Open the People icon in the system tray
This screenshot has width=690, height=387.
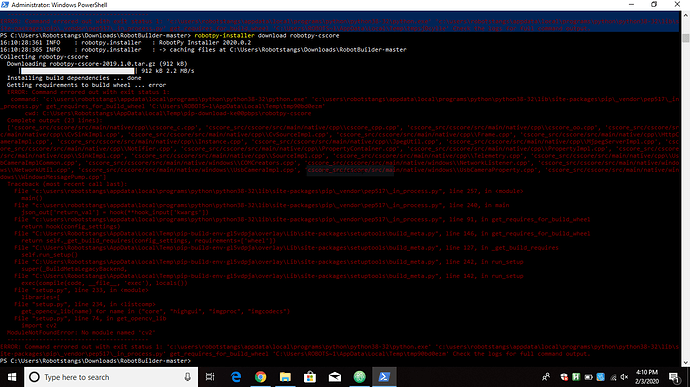pos(546,377)
